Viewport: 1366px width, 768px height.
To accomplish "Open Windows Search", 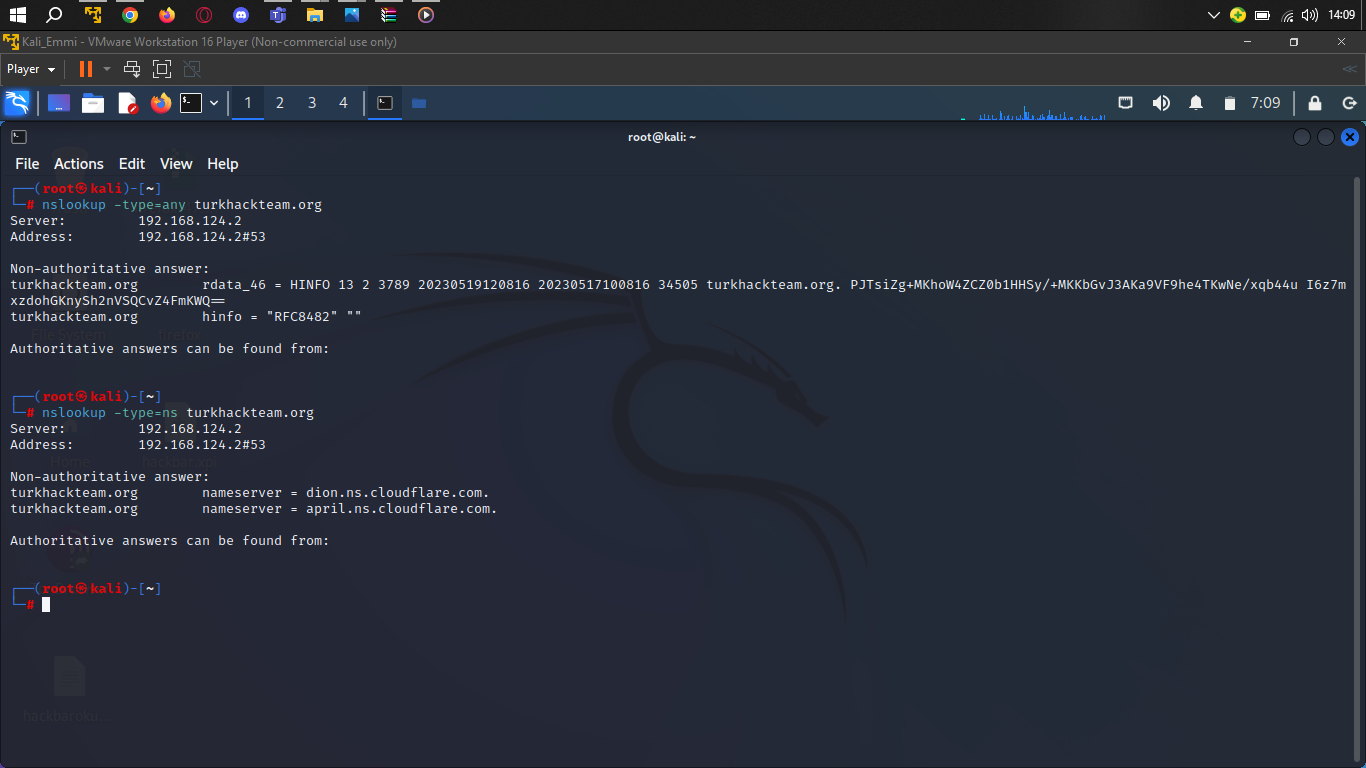I will pyautogui.click(x=54, y=15).
